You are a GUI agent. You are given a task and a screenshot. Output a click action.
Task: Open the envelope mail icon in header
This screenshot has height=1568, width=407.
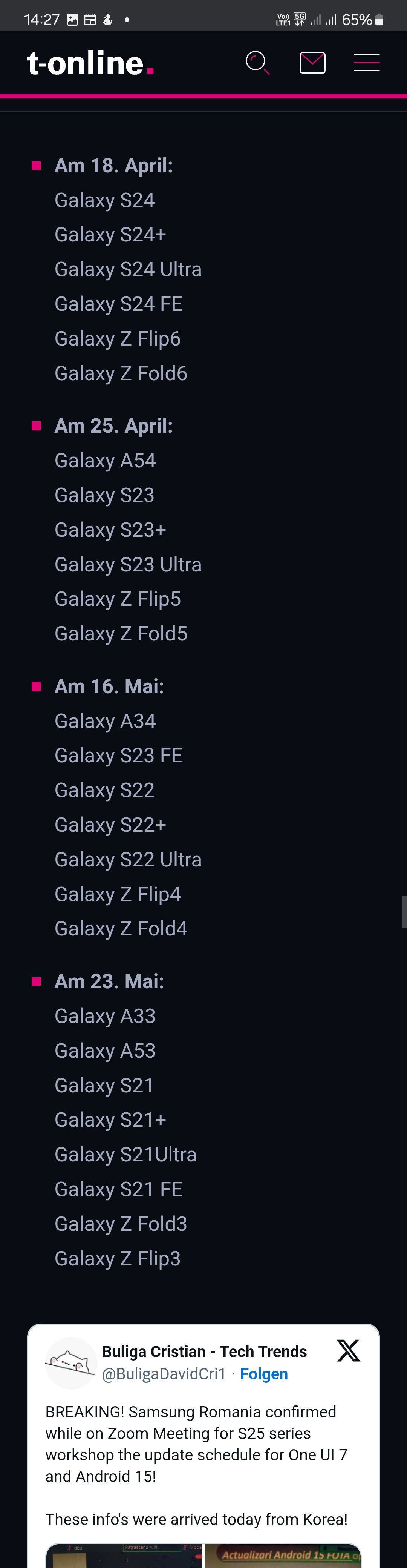(x=312, y=62)
